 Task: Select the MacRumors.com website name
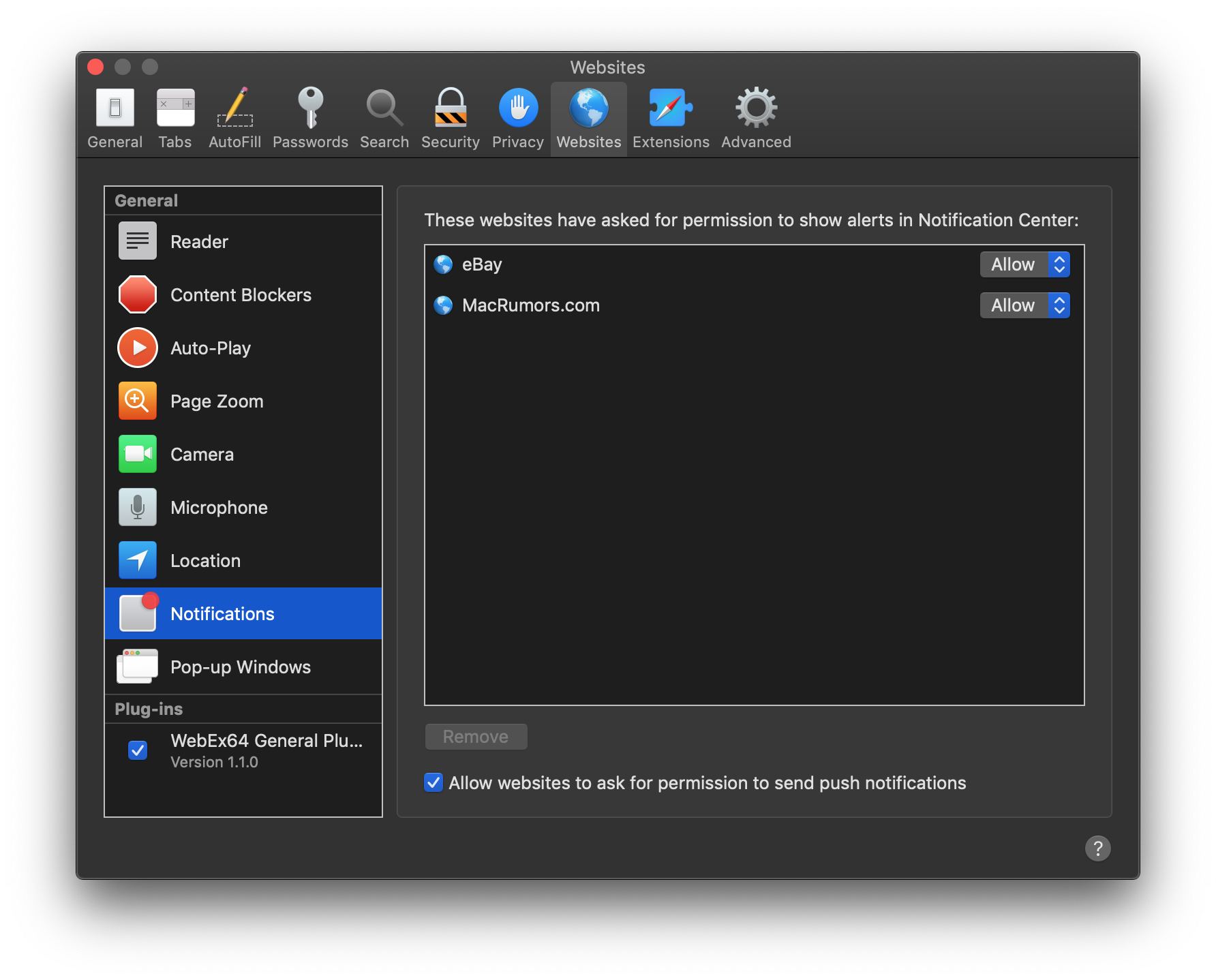pyautogui.click(x=531, y=305)
